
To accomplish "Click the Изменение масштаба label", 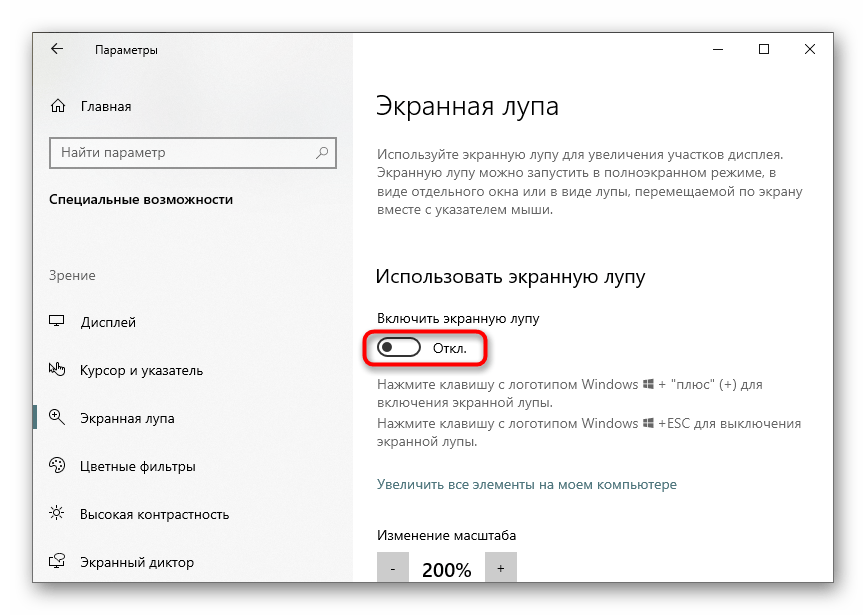I will [x=446, y=536].
